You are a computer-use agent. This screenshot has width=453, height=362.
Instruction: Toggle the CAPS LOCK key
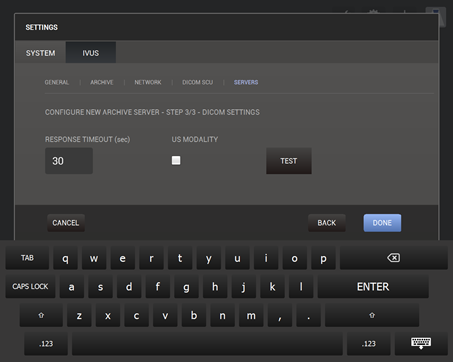click(x=30, y=286)
